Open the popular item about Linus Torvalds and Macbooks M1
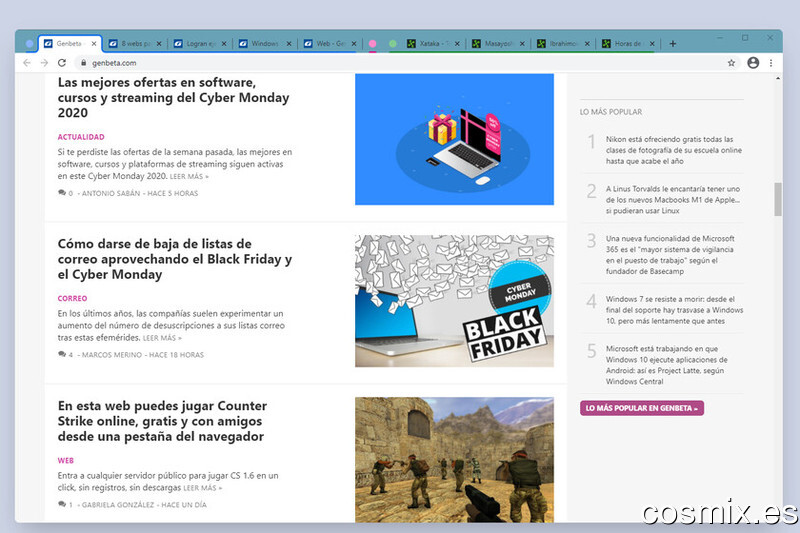The image size is (800, 533). 672,200
